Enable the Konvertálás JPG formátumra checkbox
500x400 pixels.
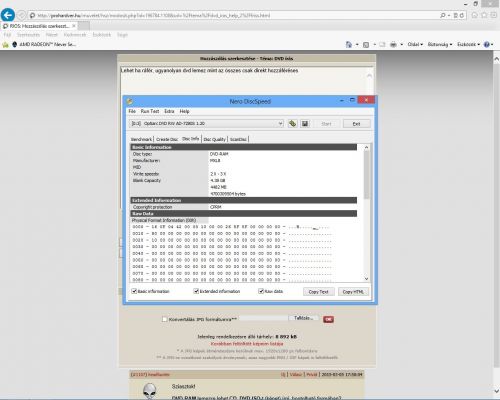point(164,319)
